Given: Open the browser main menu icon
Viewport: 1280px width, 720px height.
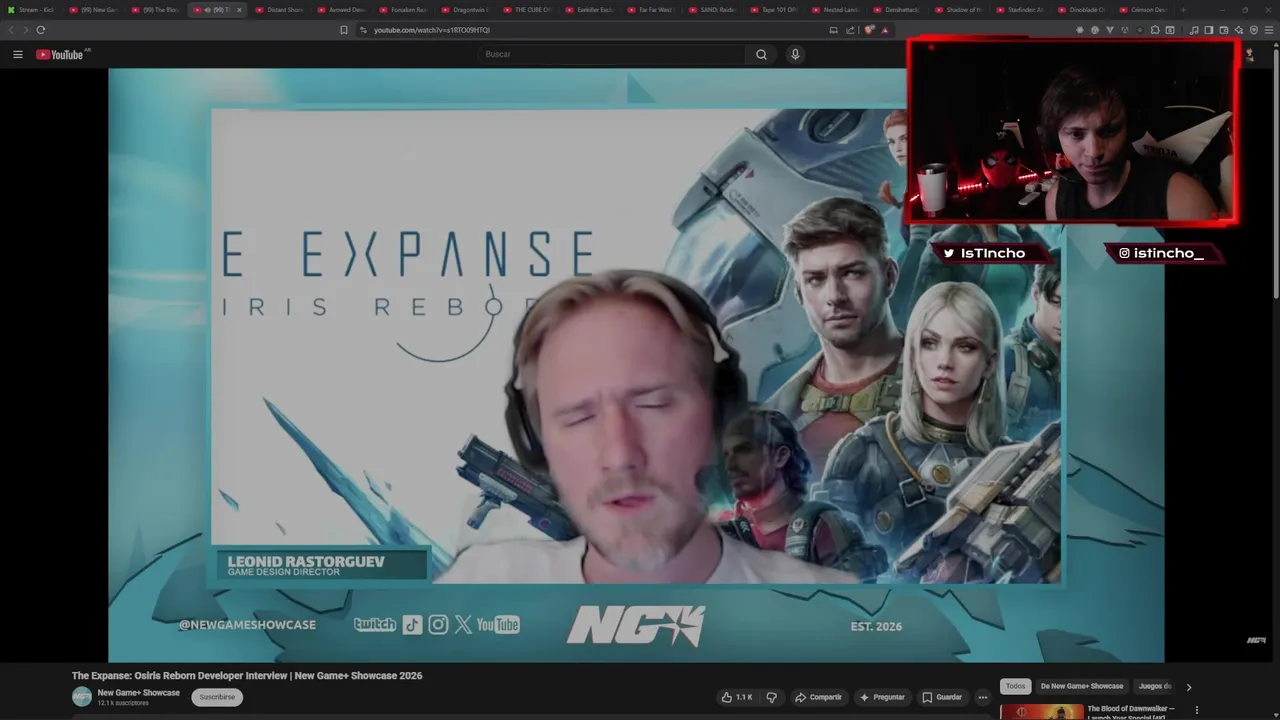Looking at the screenshot, I should click(x=1270, y=30).
